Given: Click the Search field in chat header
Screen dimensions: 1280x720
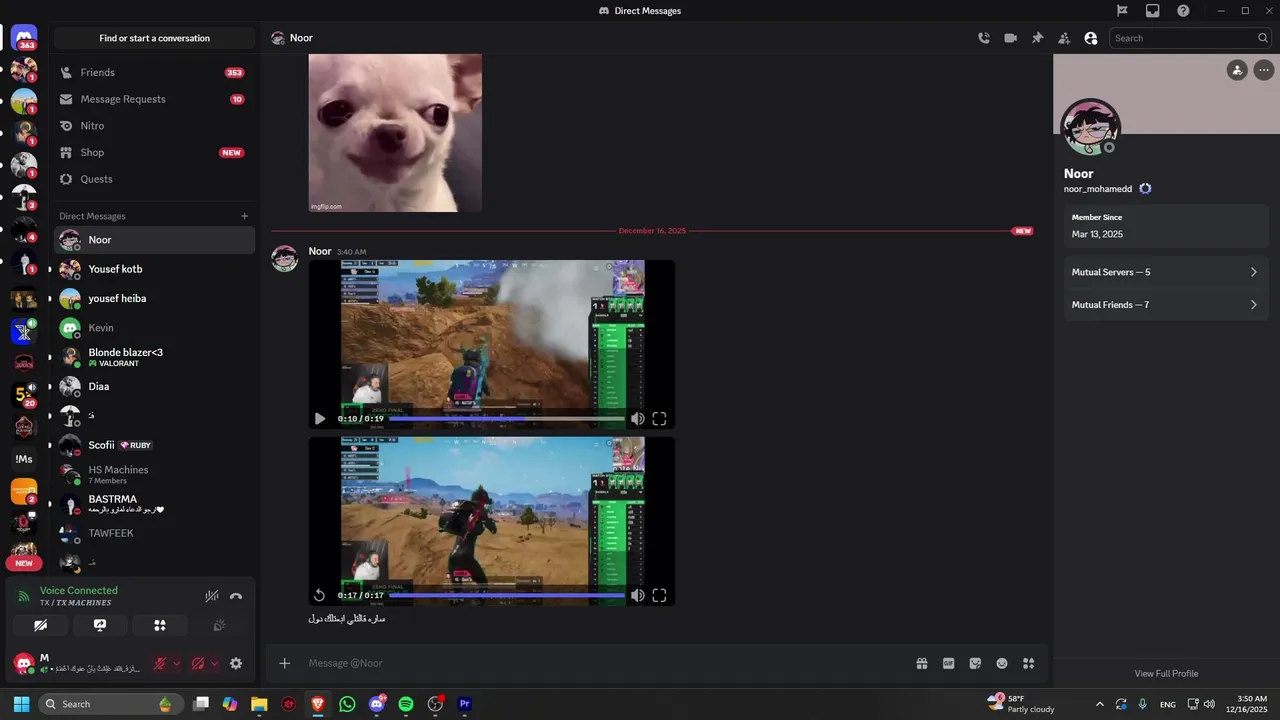Looking at the screenshot, I should (1190, 38).
